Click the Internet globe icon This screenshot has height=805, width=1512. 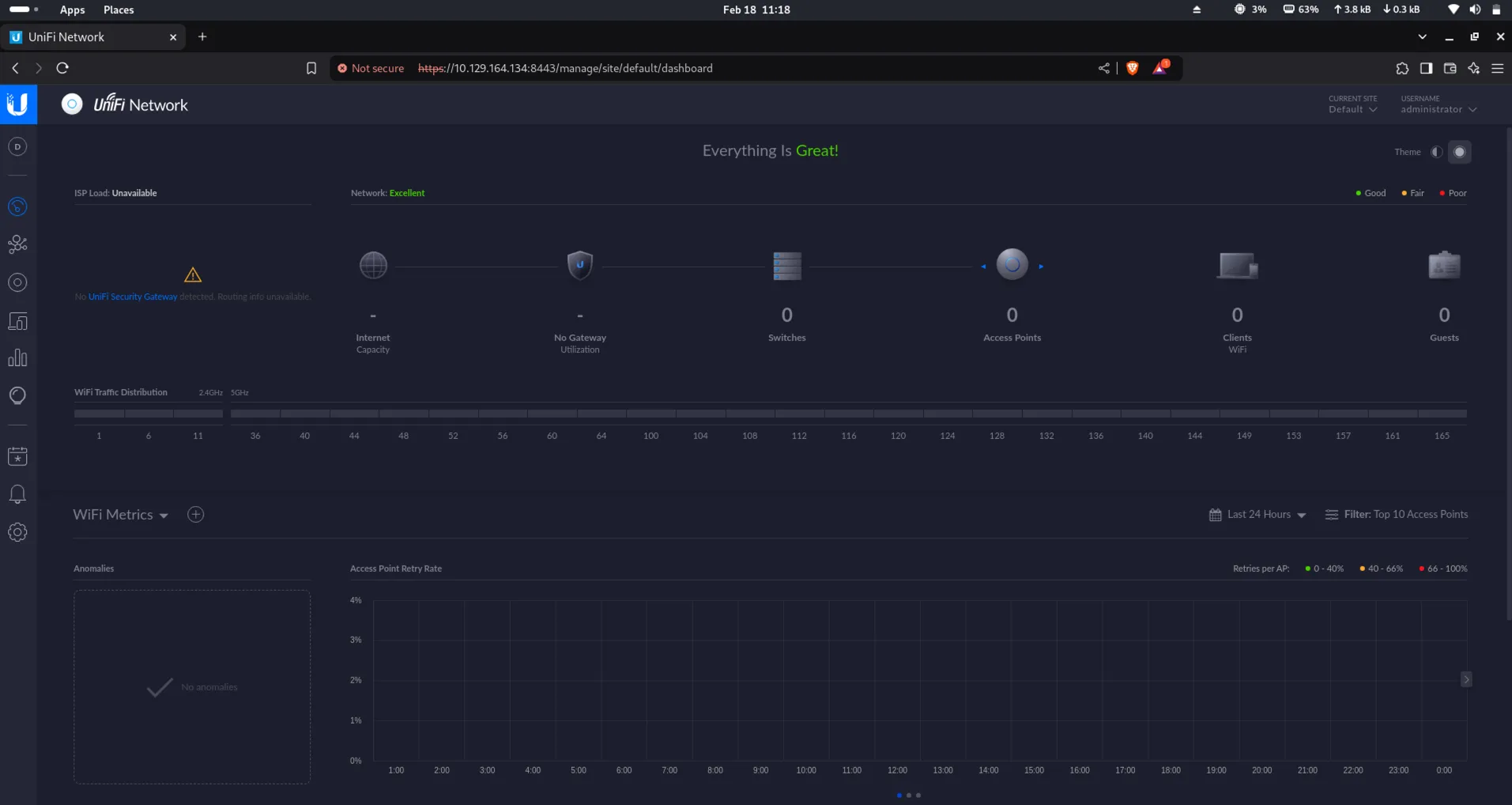373,265
